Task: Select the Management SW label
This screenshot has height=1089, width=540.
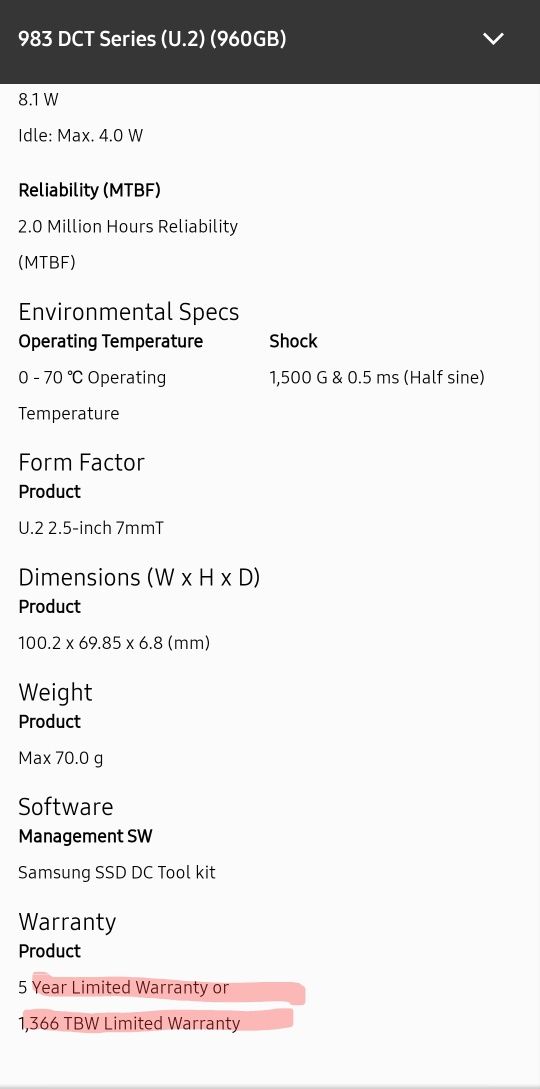Action: click(x=85, y=836)
